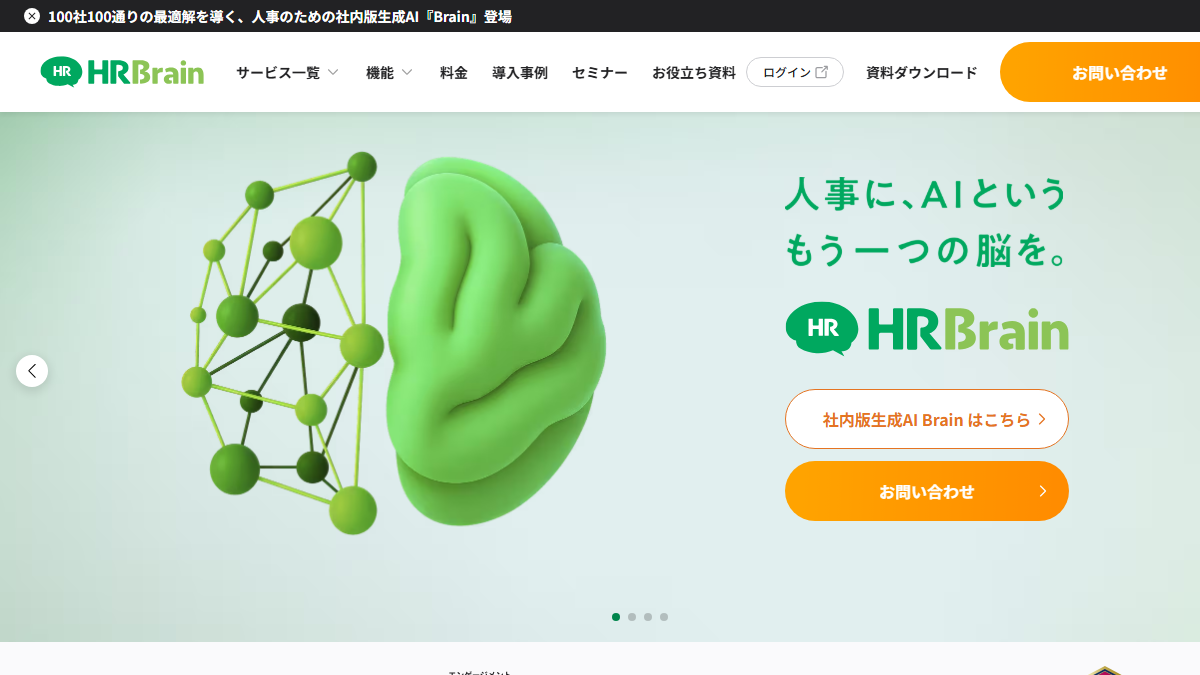Open the 料金 page
The image size is (1200, 675).
[454, 72]
